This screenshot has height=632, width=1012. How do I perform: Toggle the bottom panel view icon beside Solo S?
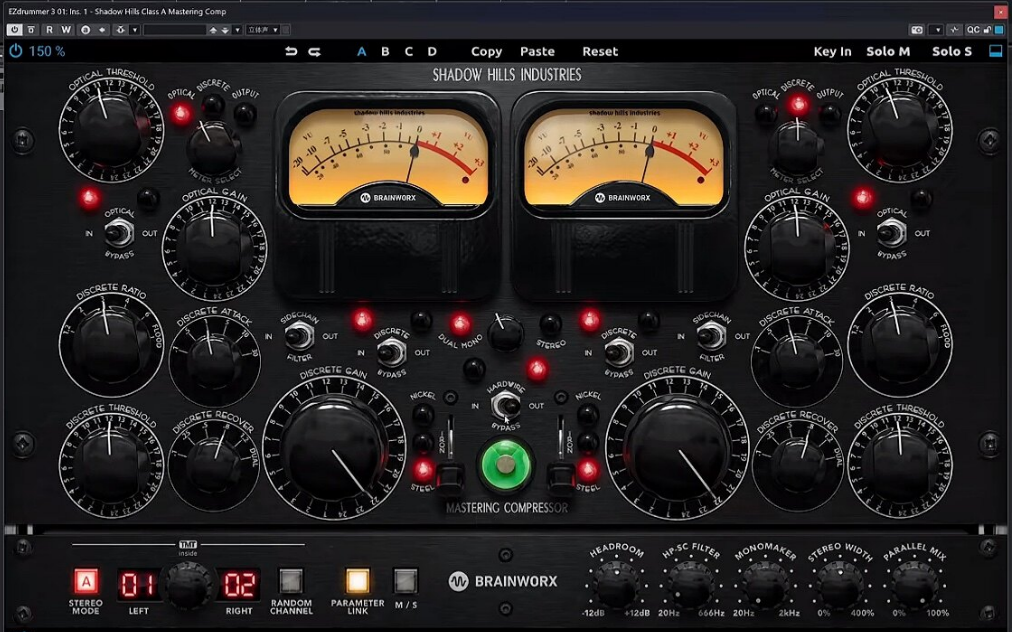coord(996,51)
